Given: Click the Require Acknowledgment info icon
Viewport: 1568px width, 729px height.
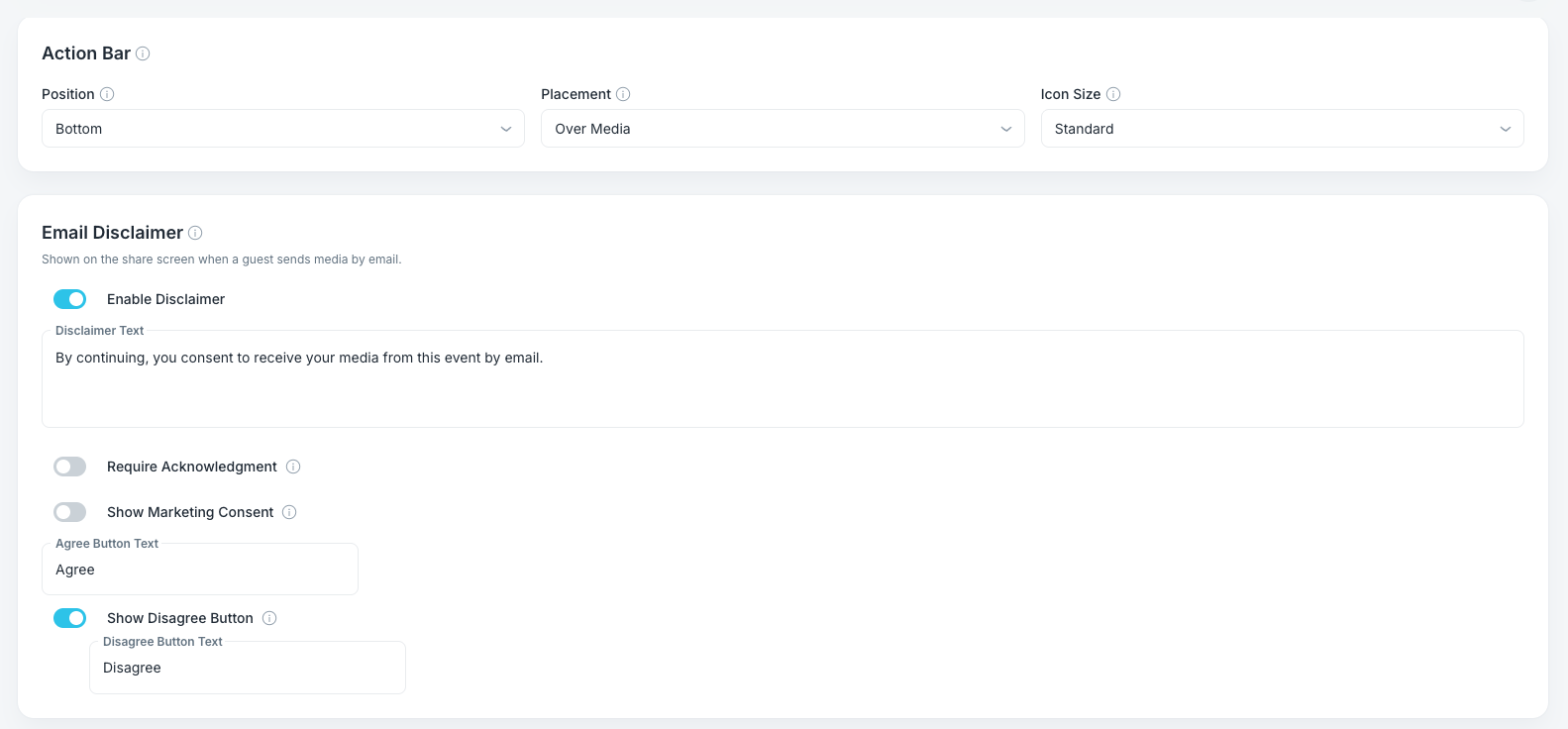Looking at the screenshot, I should point(293,467).
